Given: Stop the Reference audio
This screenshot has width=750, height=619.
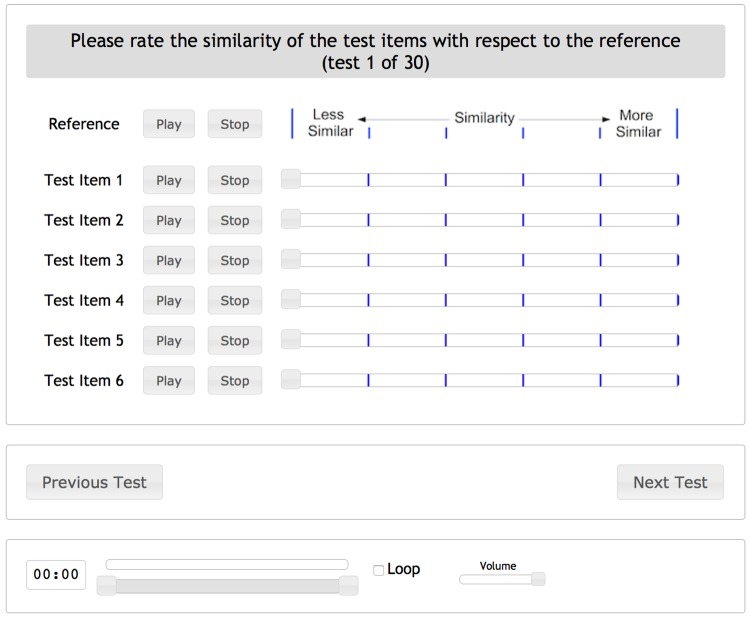Looking at the screenshot, I should click(235, 124).
